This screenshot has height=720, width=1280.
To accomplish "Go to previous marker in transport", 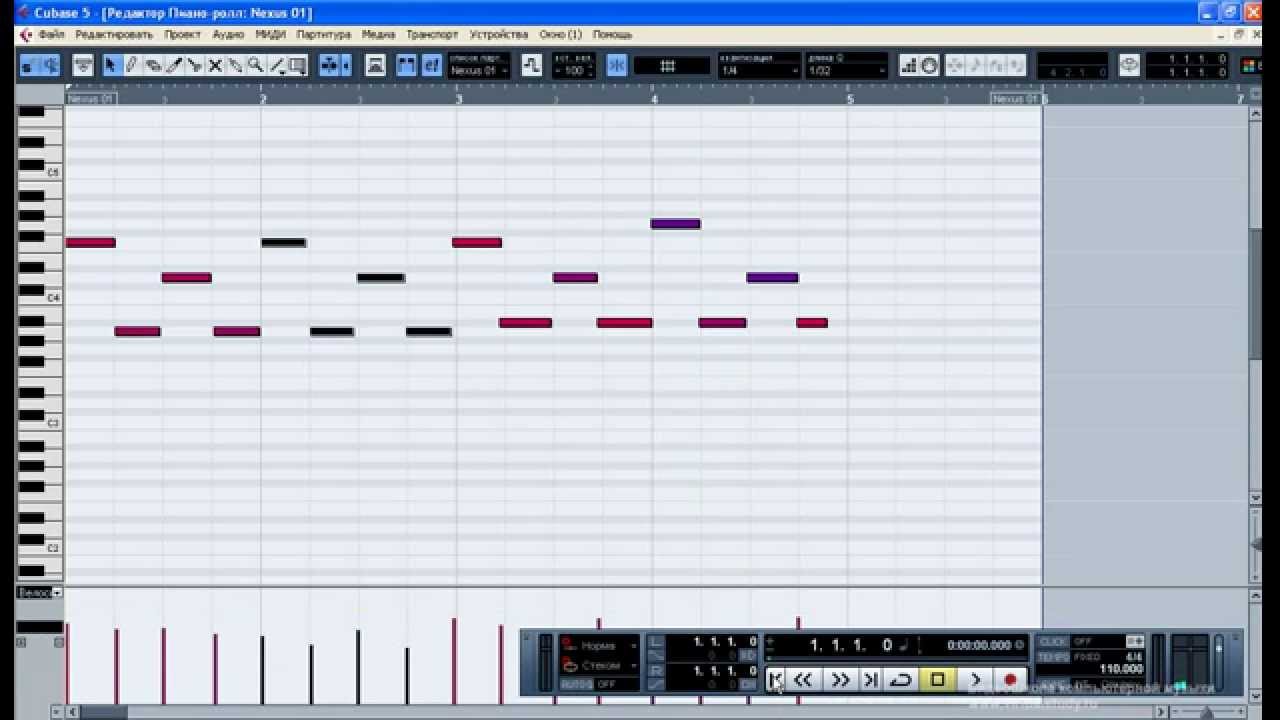I will point(776,680).
